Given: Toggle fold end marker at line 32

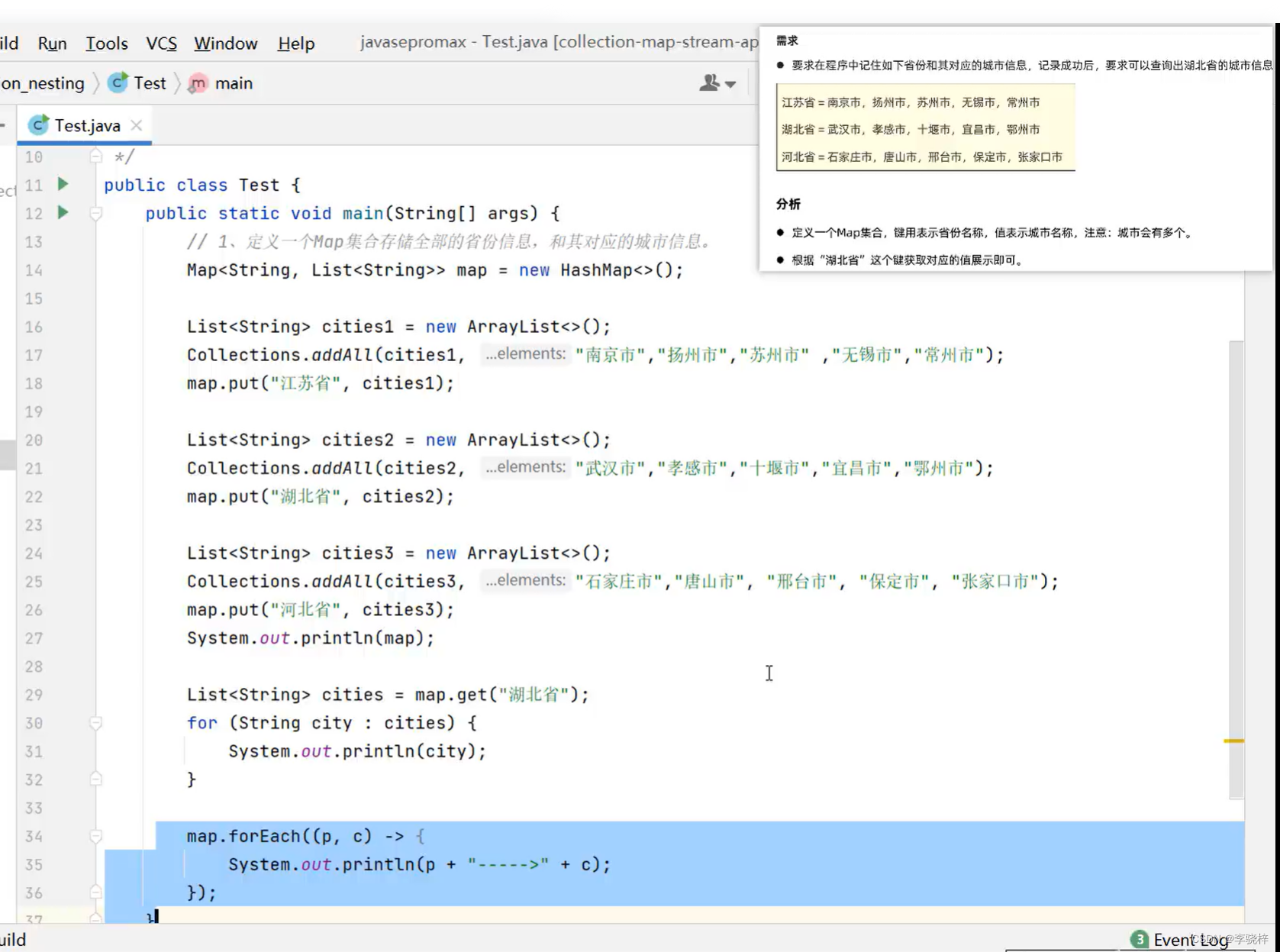Looking at the screenshot, I should [95, 779].
